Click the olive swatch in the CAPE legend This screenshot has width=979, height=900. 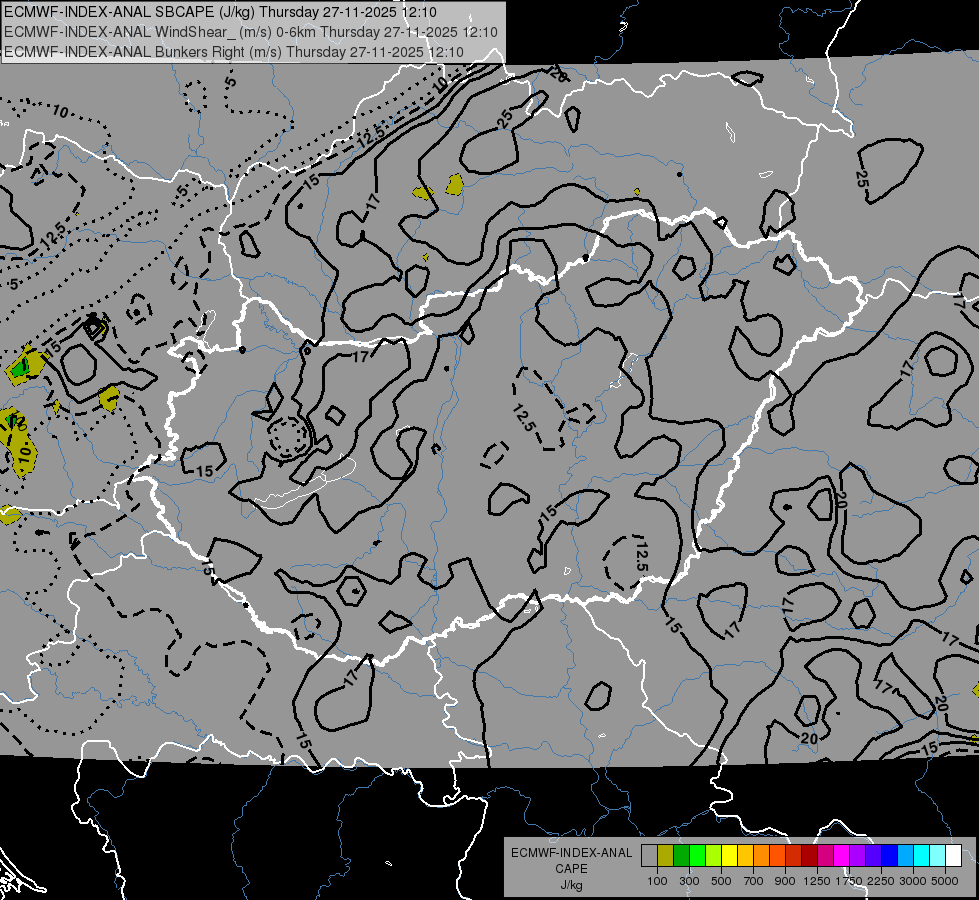pos(666,856)
